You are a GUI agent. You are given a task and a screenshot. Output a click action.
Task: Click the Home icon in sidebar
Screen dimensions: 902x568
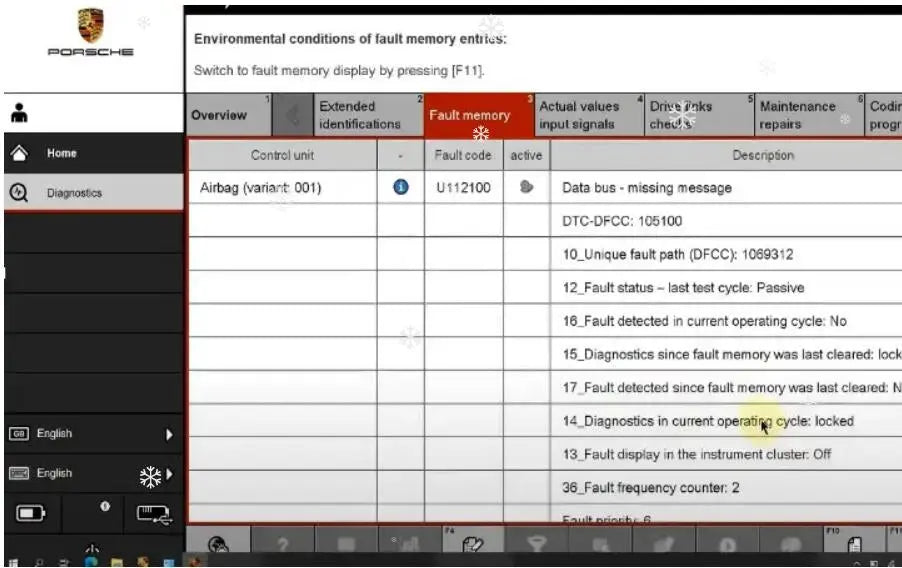pyautogui.click(x=17, y=154)
